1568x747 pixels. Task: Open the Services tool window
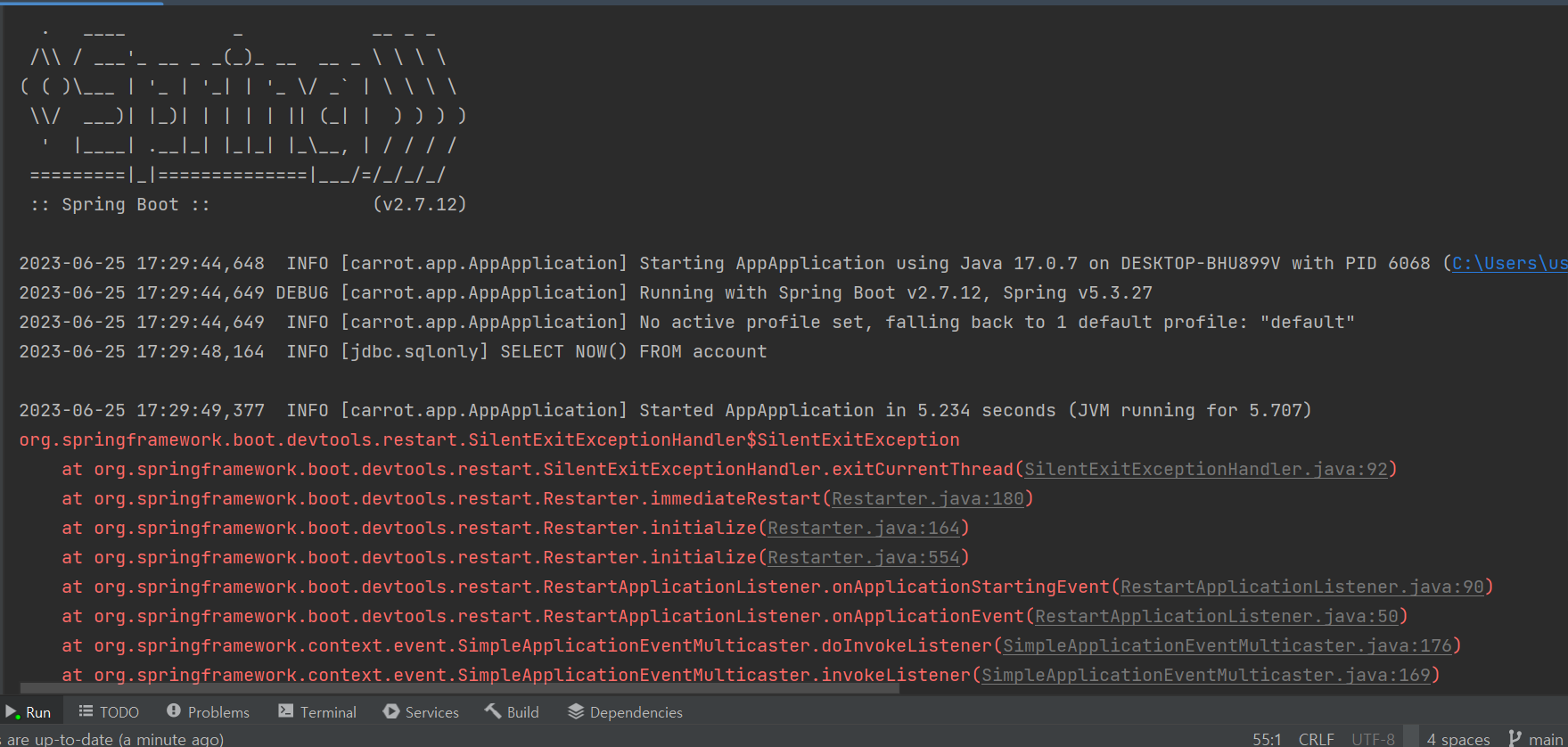[421, 712]
